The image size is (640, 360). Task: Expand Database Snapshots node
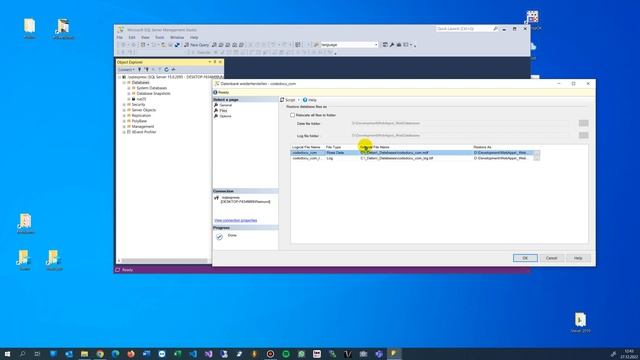coord(129,93)
